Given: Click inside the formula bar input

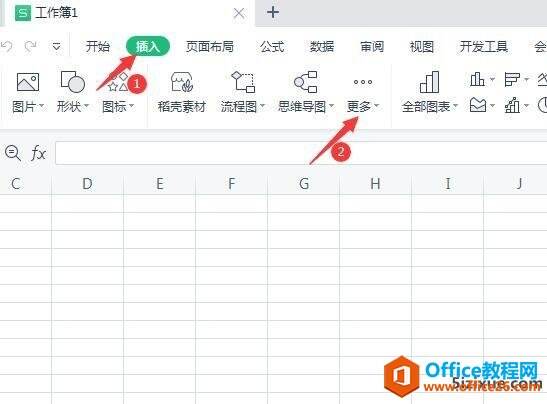Looking at the screenshot, I should (301, 153).
